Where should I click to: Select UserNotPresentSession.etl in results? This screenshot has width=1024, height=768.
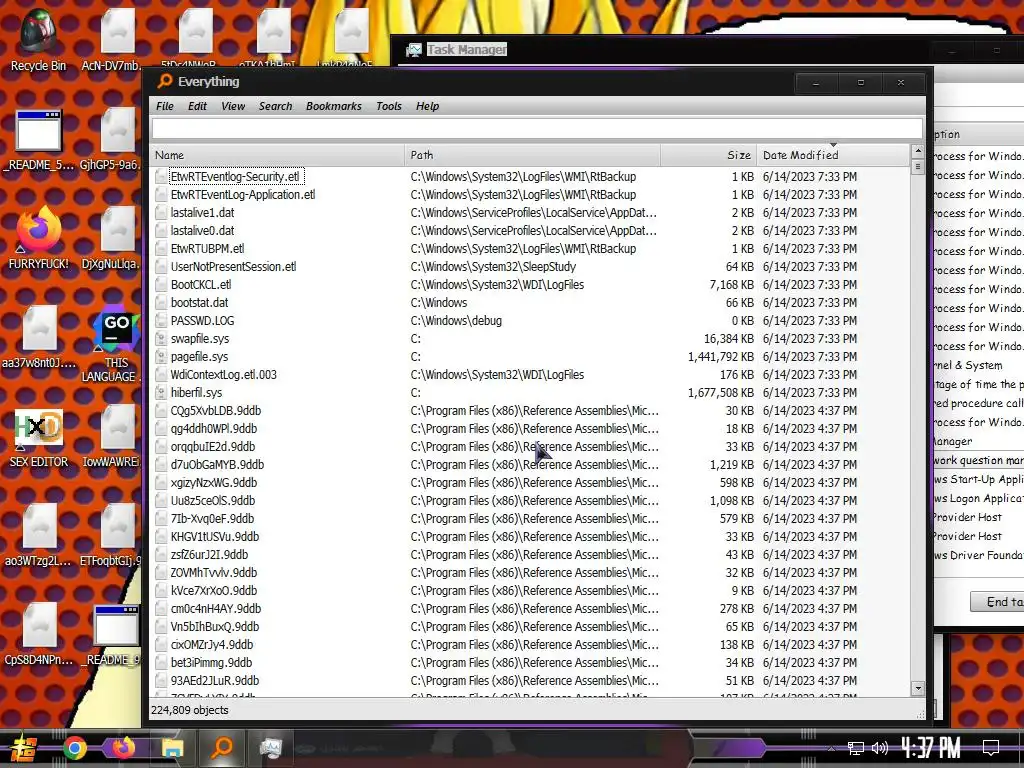(x=530, y=266)
